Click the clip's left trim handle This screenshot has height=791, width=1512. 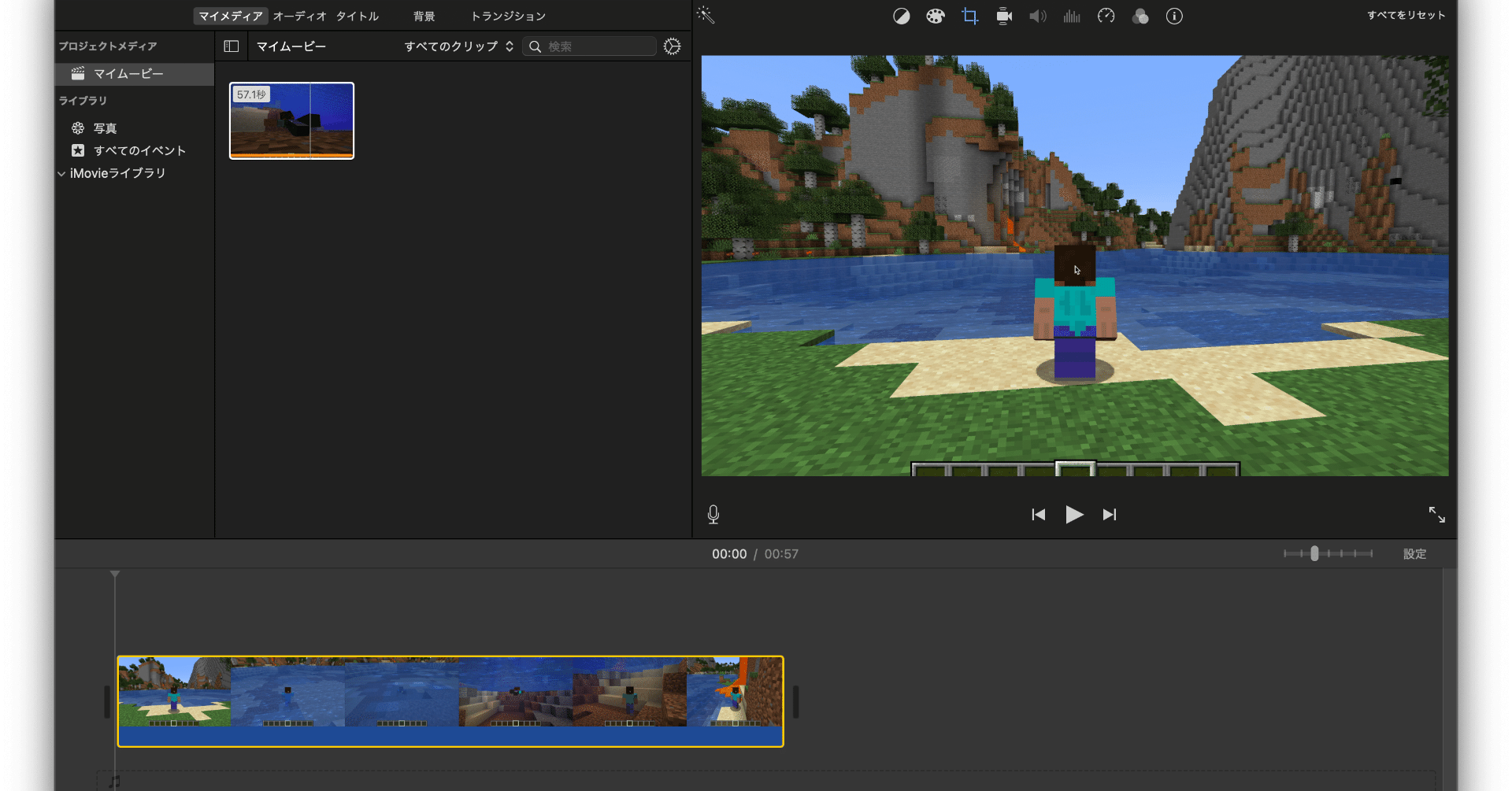click(x=107, y=701)
